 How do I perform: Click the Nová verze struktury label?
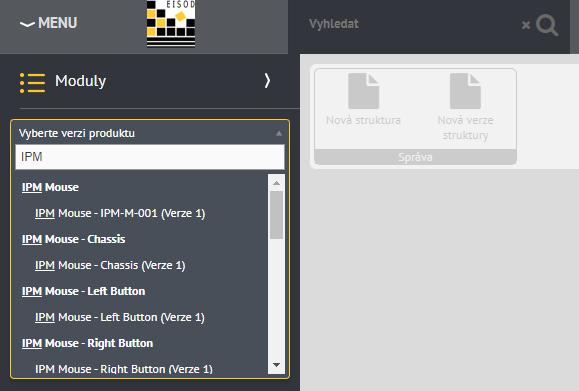[x=465, y=128]
